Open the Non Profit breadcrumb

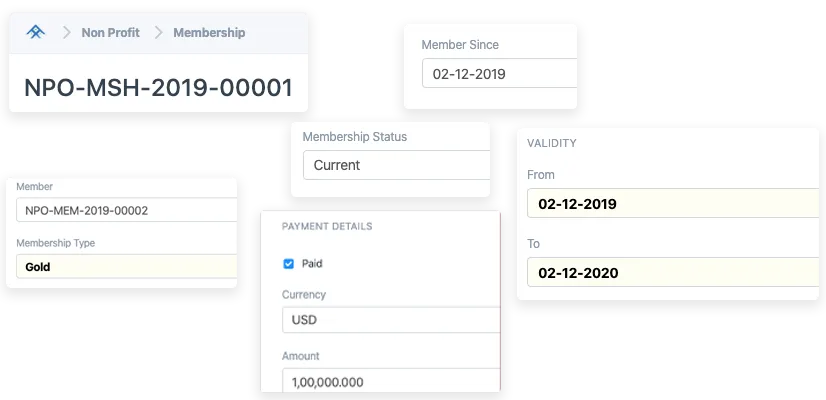click(109, 33)
